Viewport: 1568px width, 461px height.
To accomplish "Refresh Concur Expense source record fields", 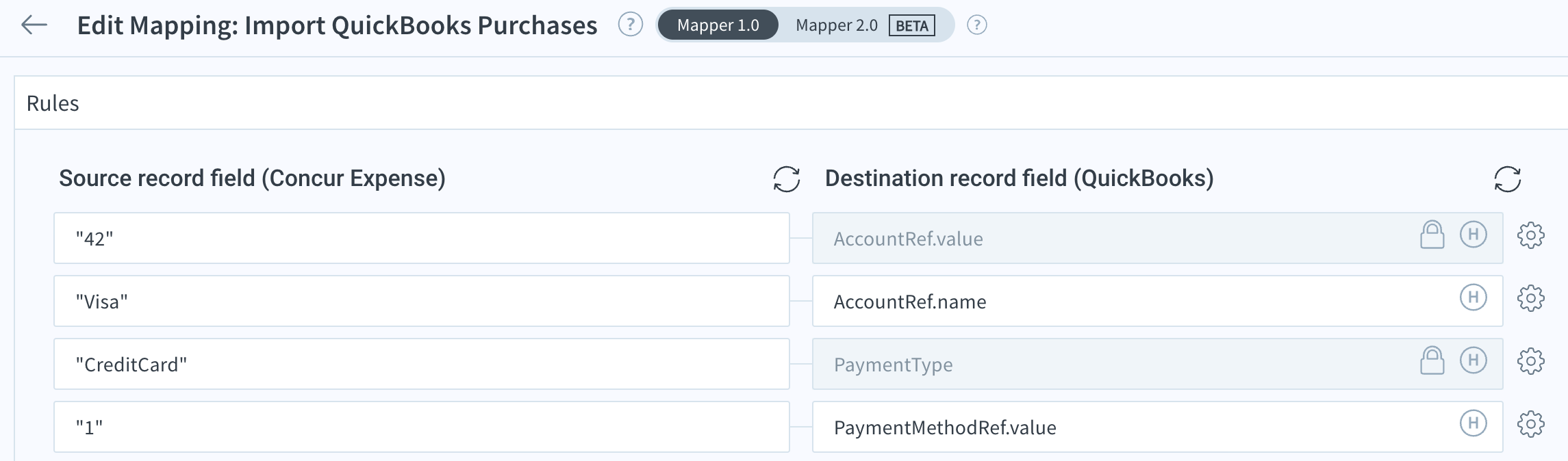I will (786, 179).
